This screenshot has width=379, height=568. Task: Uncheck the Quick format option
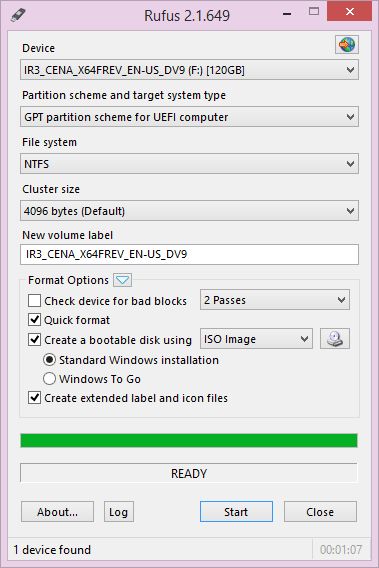pyautogui.click(x=34, y=320)
